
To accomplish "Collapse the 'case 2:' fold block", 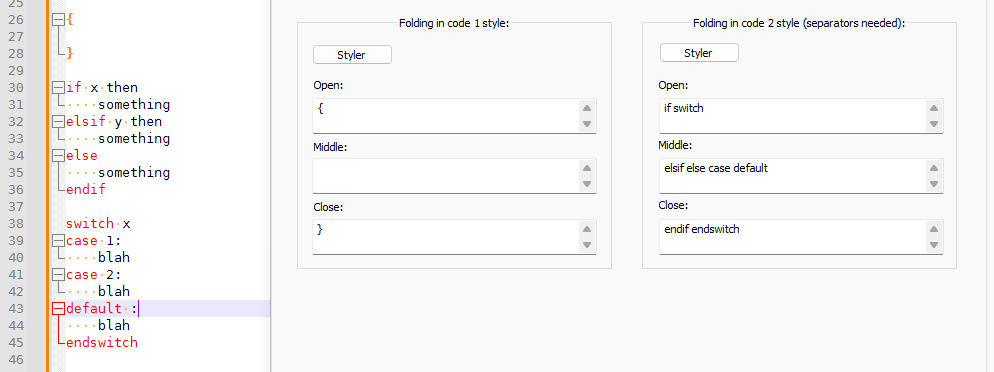I will point(59,274).
